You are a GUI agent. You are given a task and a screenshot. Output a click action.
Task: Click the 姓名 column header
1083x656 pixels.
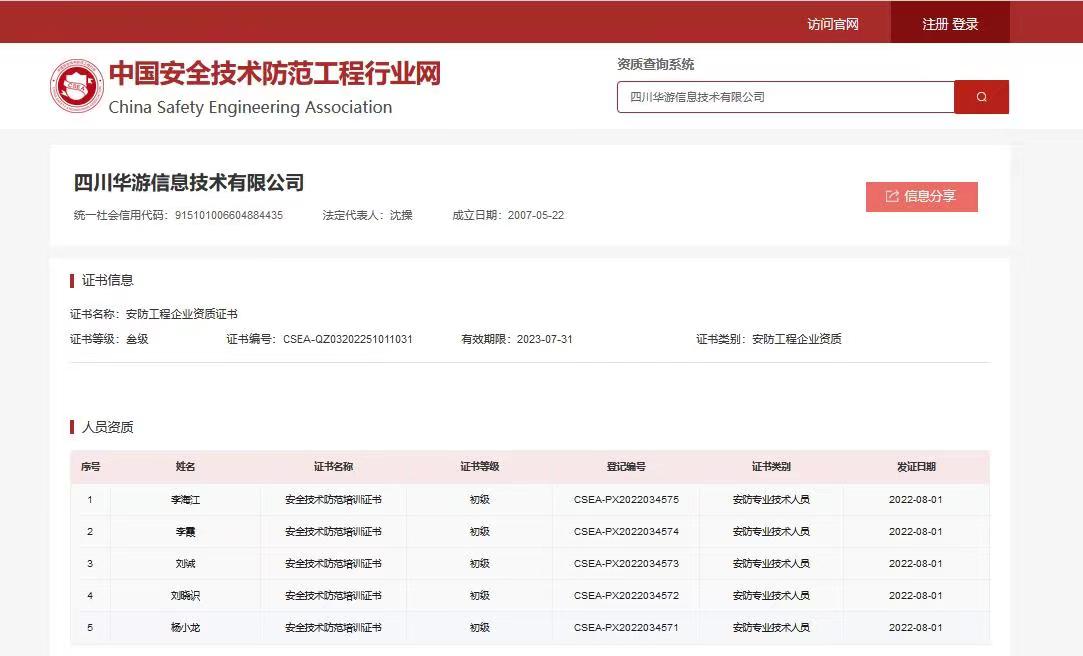coord(185,467)
